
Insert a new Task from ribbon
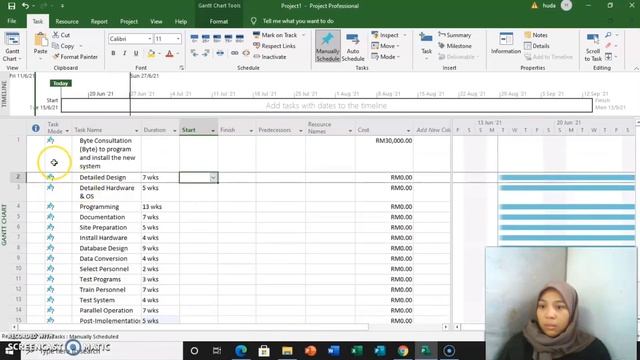pos(426,46)
